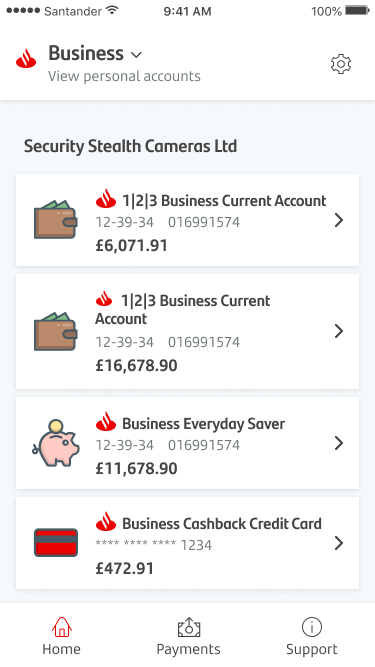Tap the piggy bank savings icon

pos(56,443)
